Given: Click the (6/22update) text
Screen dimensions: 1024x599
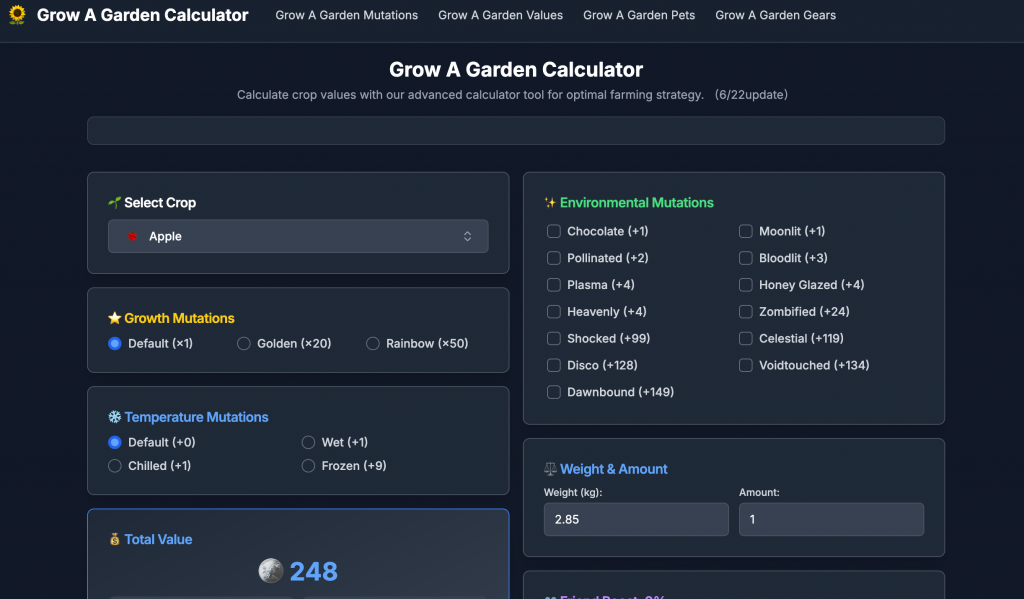Looking at the screenshot, I should (751, 95).
